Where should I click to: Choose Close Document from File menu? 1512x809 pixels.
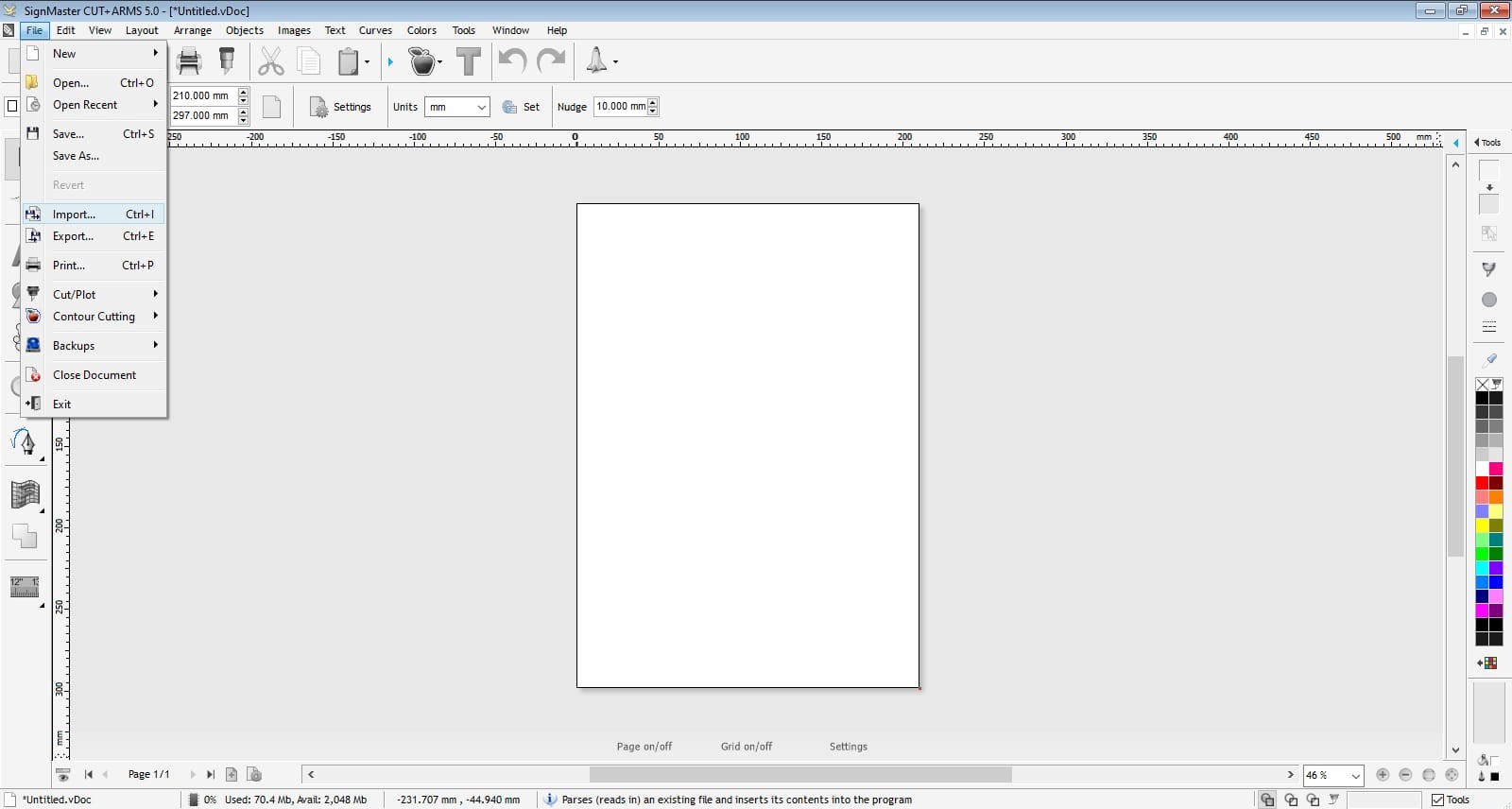coord(94,375)
